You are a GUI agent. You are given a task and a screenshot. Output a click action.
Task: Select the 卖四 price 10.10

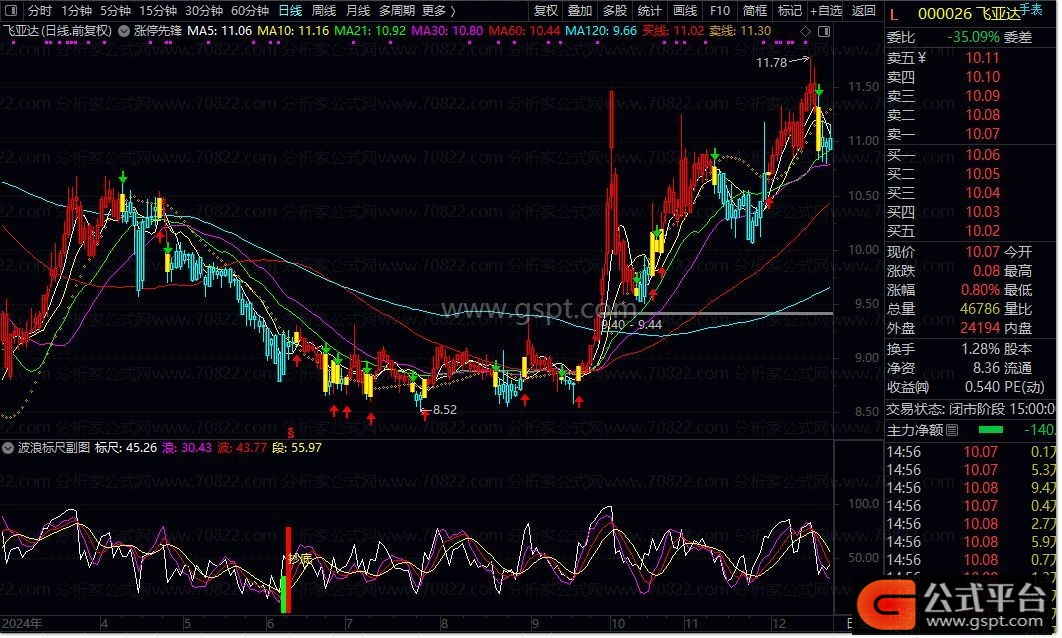[982, 77]
